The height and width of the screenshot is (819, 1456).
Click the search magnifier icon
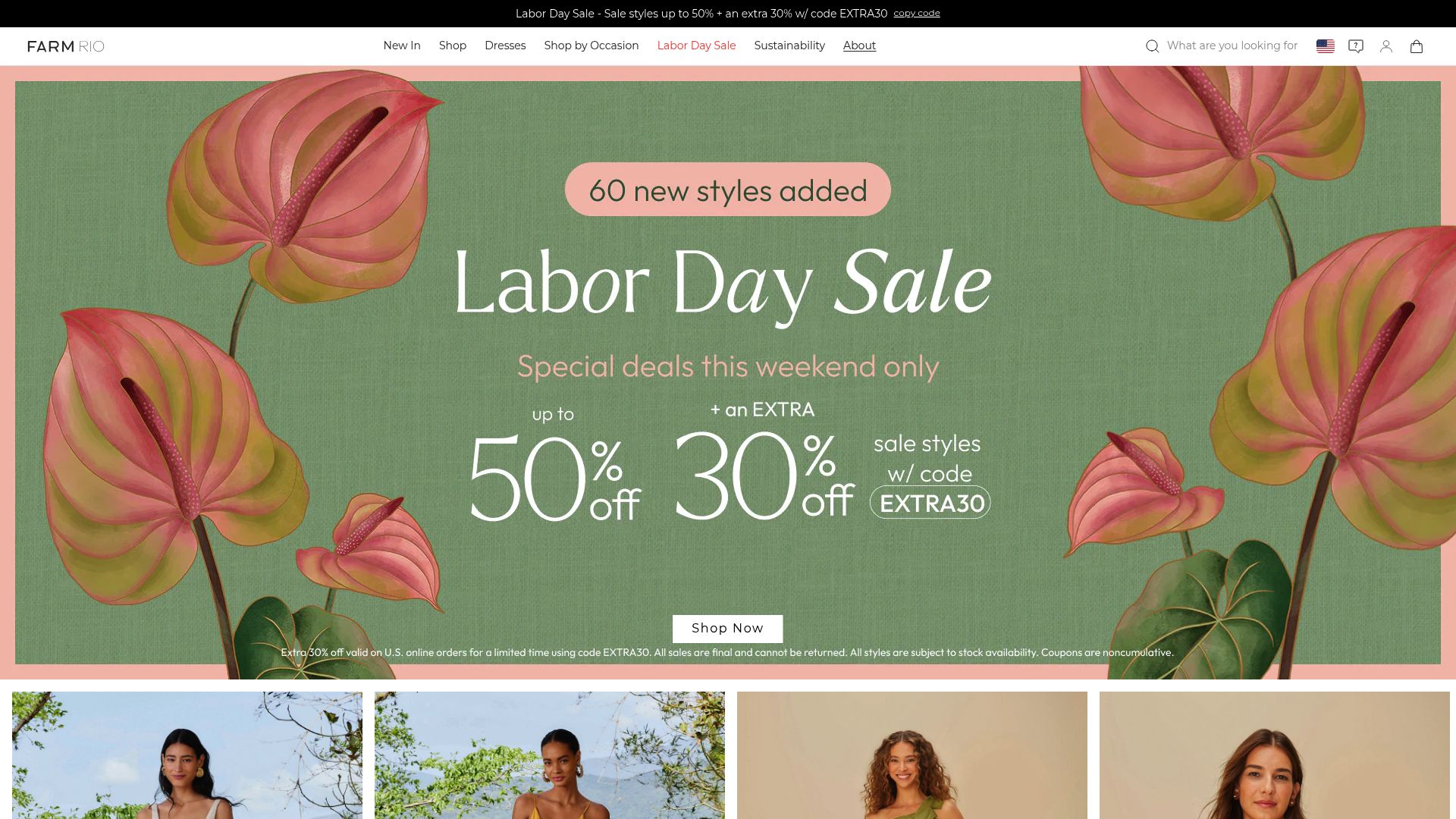1152,46
